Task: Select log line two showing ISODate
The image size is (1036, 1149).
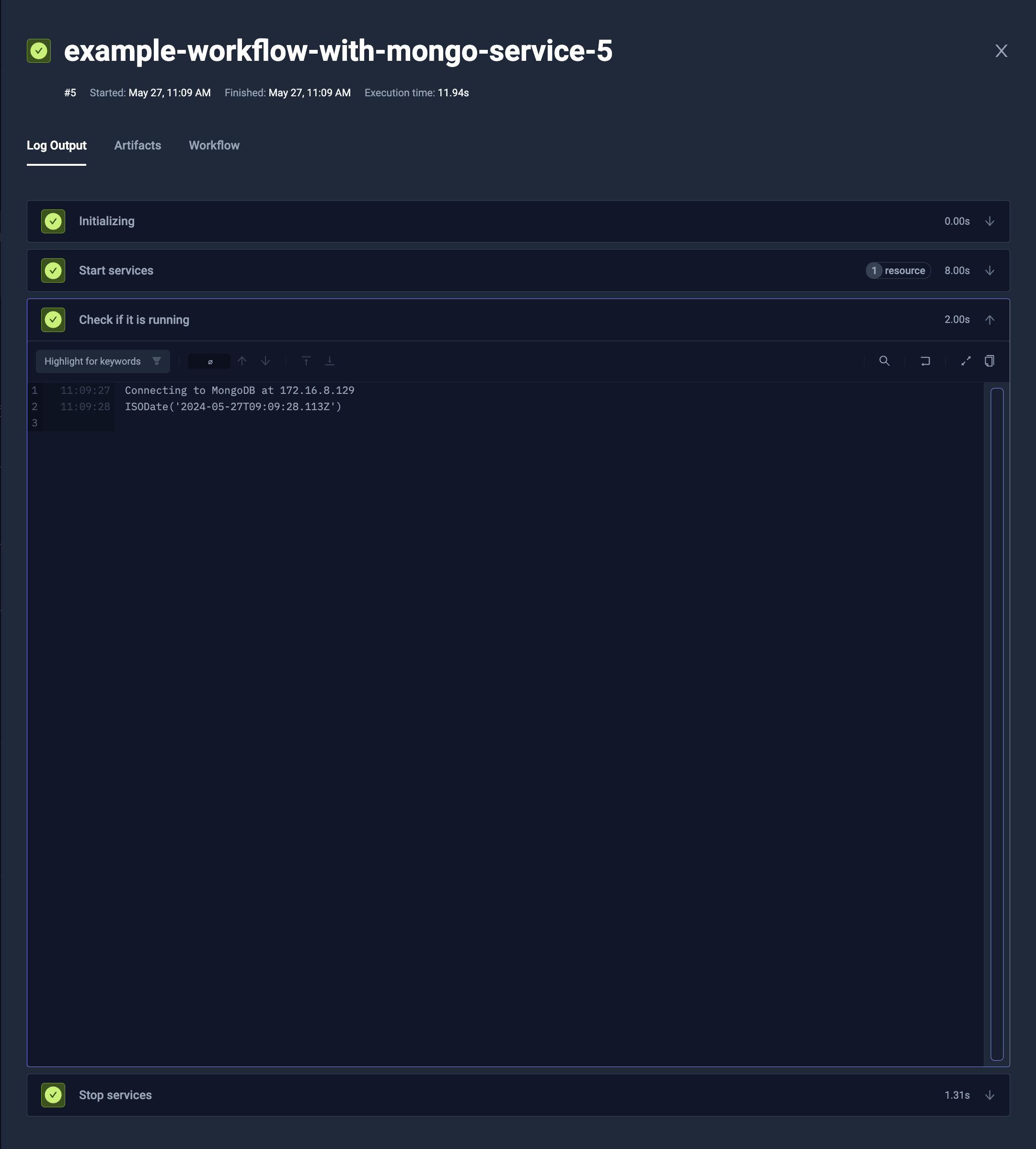Action: click(232, 406)
